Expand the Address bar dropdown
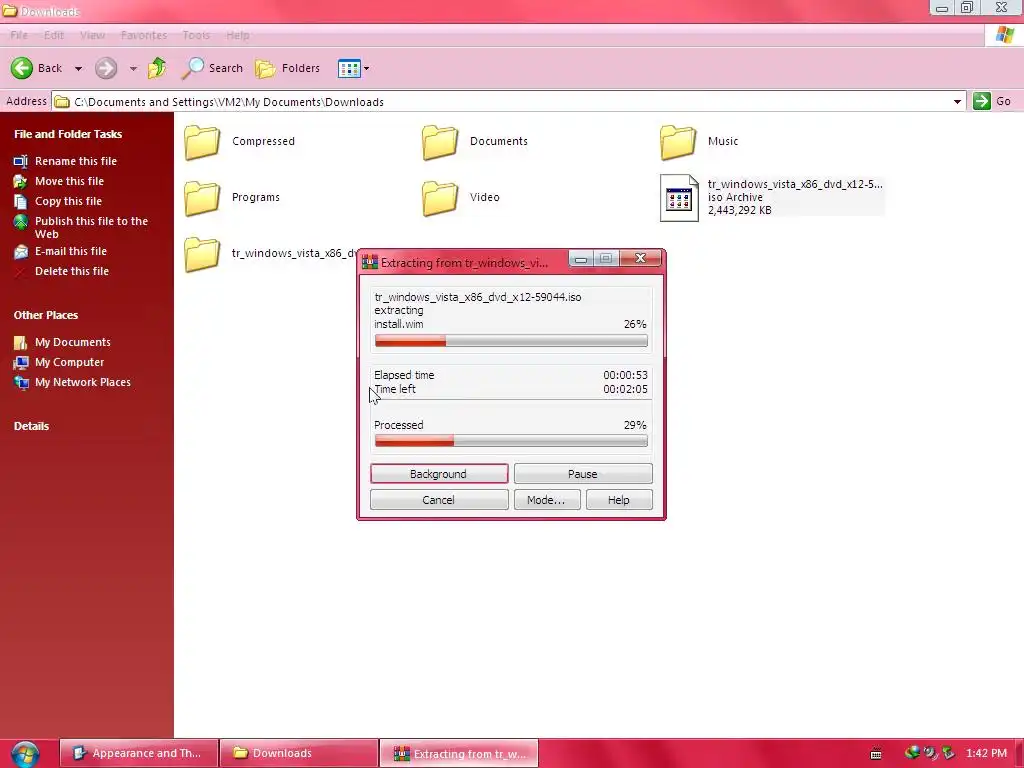 (x=957, y=102)
